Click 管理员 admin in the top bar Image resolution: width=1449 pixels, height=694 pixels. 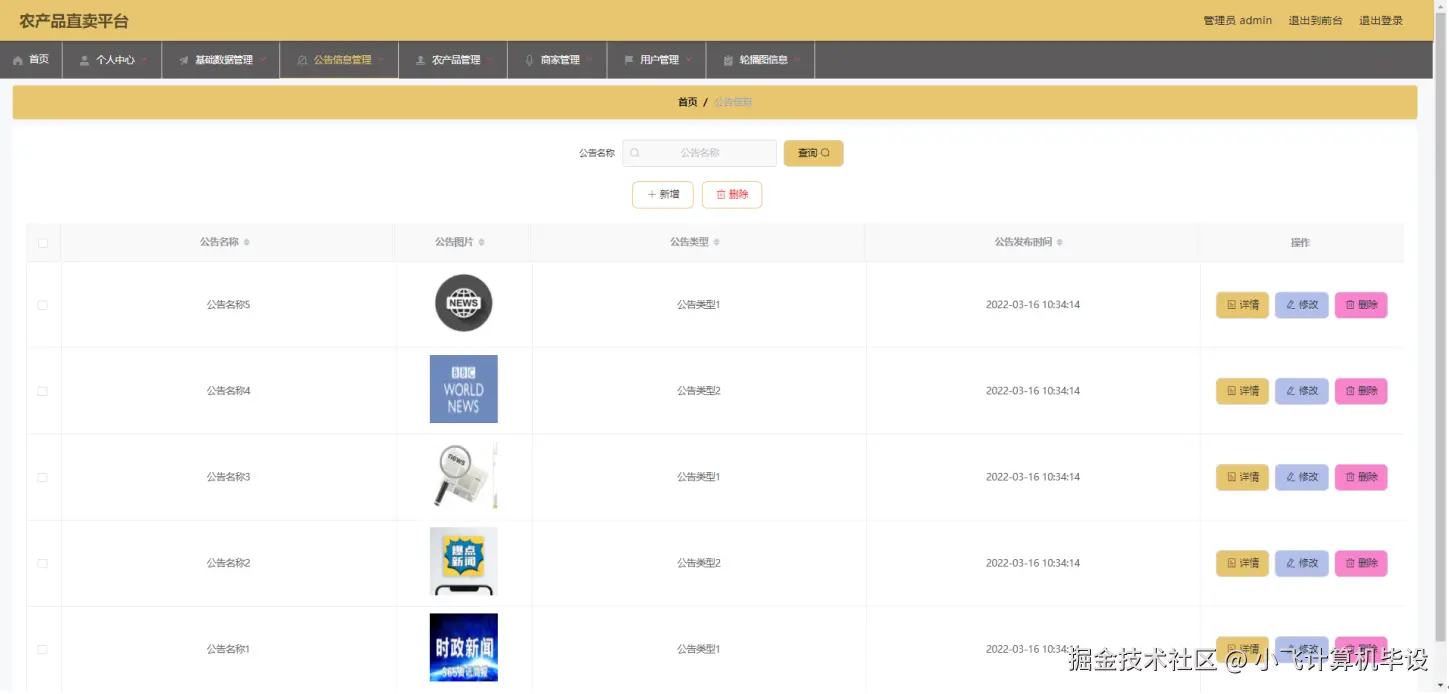pyautogui.click(x=1237, y=20)
